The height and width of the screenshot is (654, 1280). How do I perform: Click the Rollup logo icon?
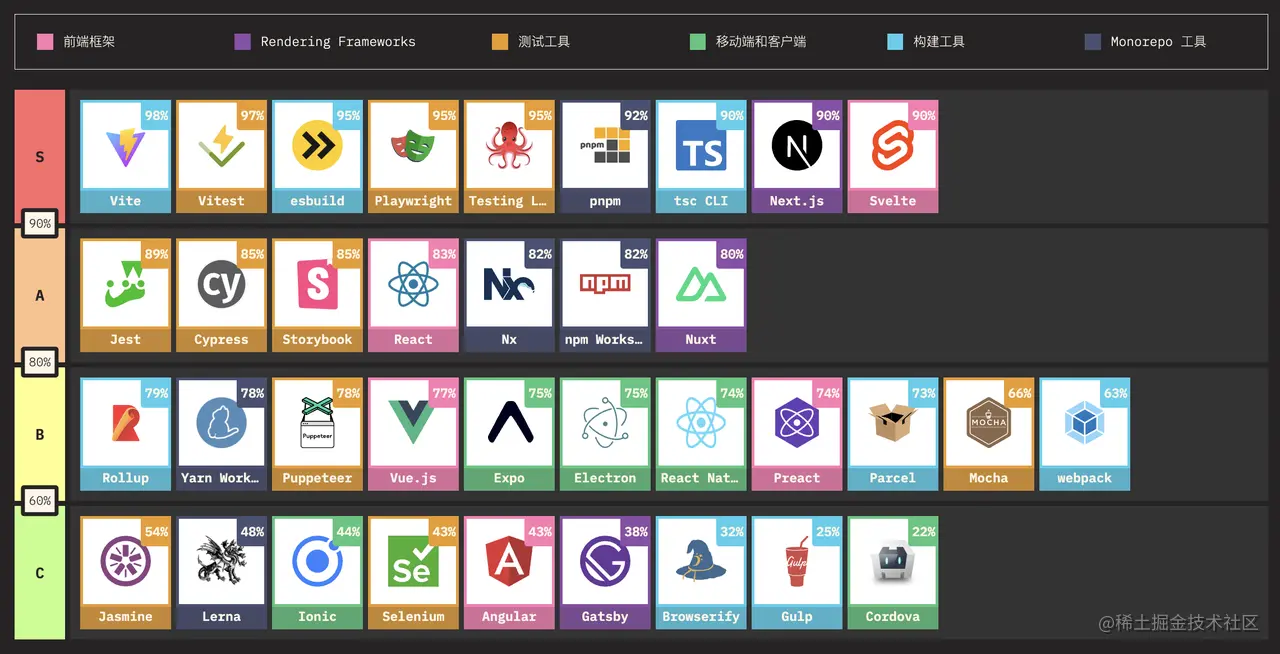125,423
